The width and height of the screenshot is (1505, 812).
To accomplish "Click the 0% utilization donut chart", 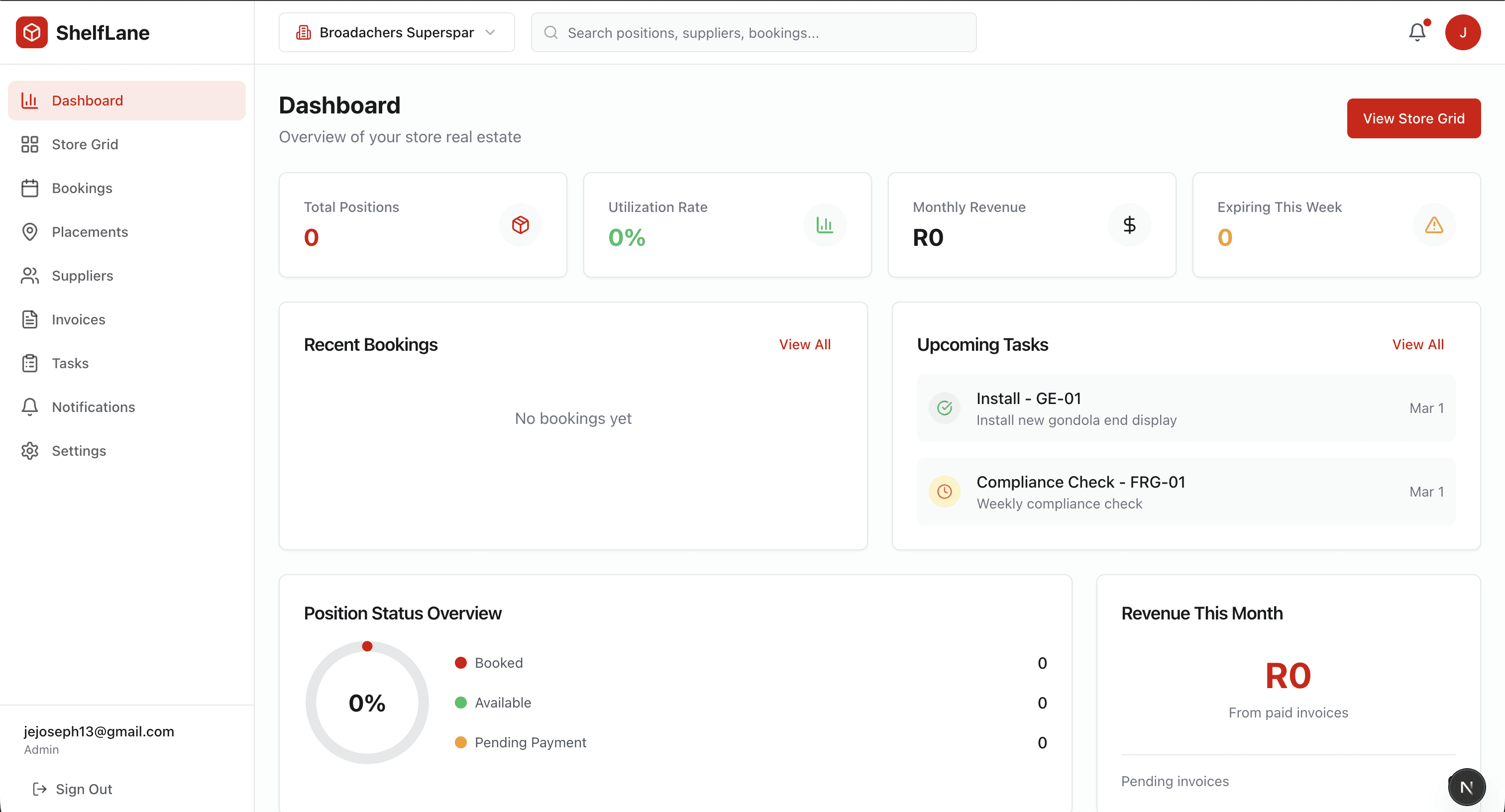I will click(x=367, y=702).
